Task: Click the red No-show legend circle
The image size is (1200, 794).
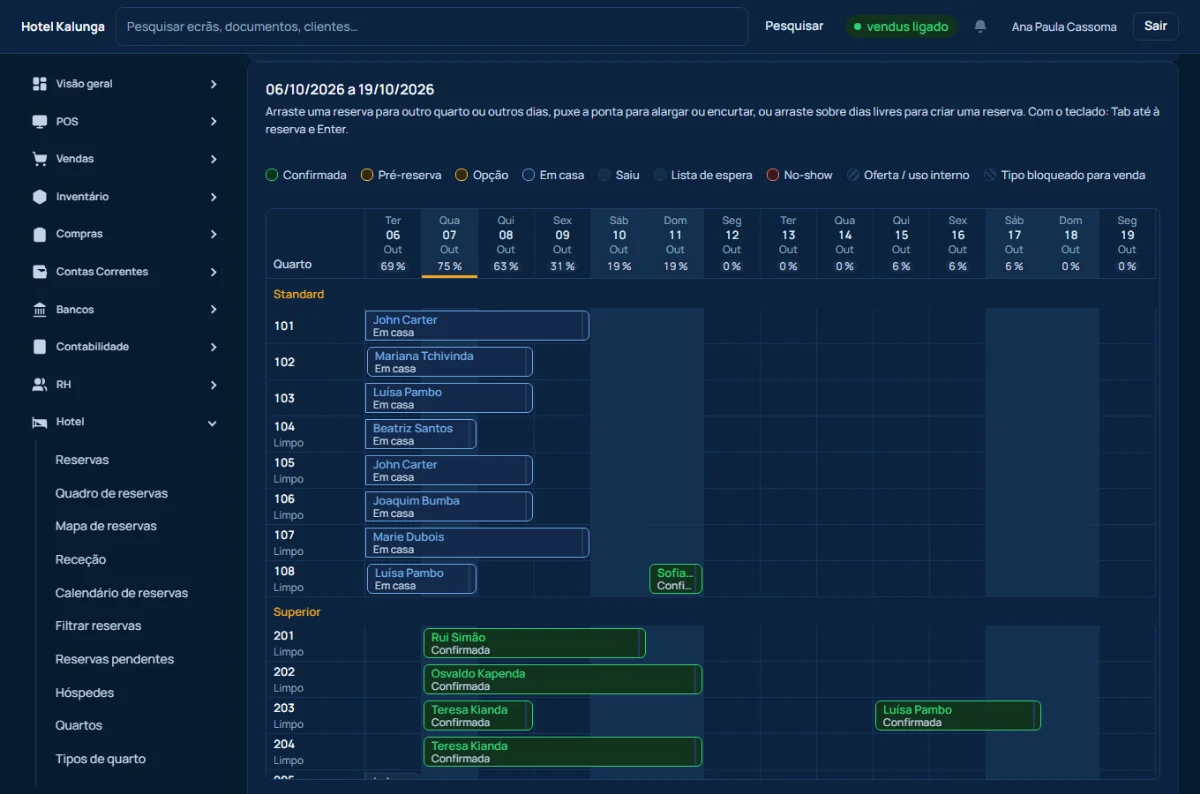Action: click(x=773, y=175)
